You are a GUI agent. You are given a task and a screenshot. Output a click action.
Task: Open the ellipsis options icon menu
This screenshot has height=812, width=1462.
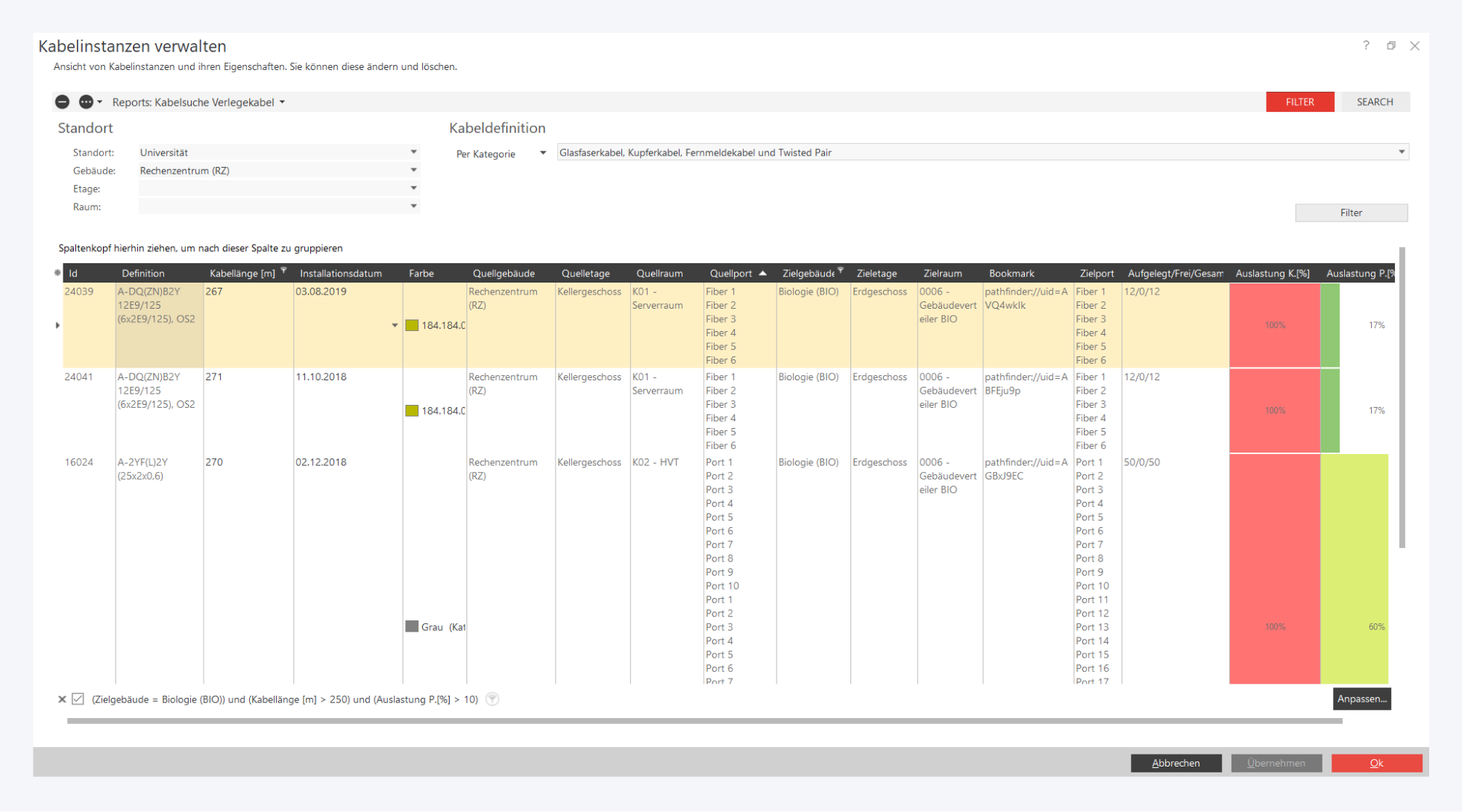[87, 102]
